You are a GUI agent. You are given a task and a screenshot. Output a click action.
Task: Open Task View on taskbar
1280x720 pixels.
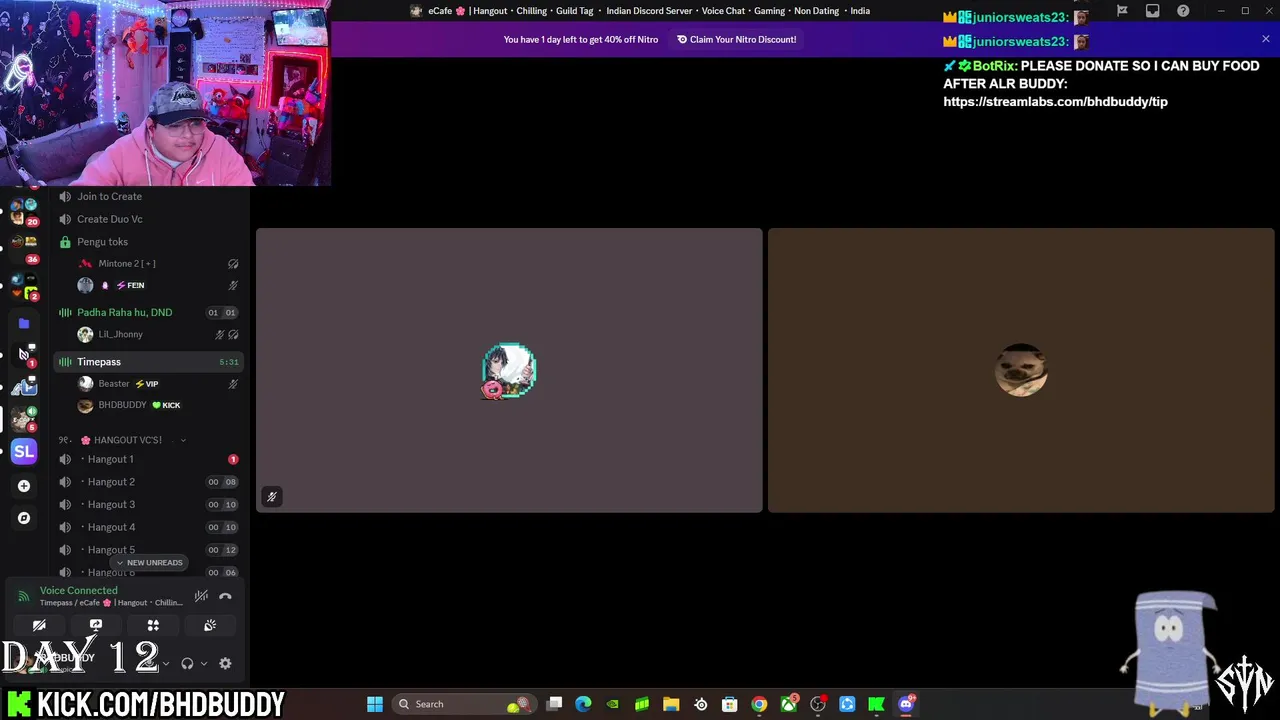click(555, 704)
